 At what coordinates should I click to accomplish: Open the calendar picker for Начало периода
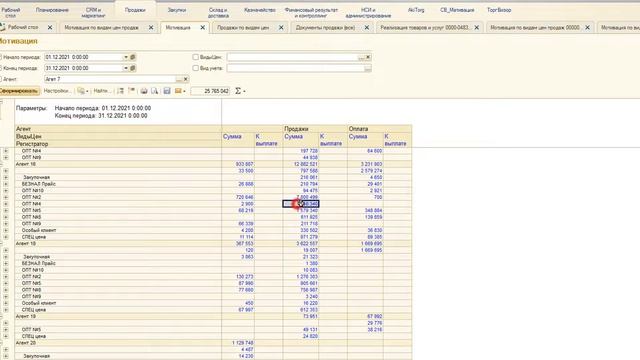(x=133, y=57)
